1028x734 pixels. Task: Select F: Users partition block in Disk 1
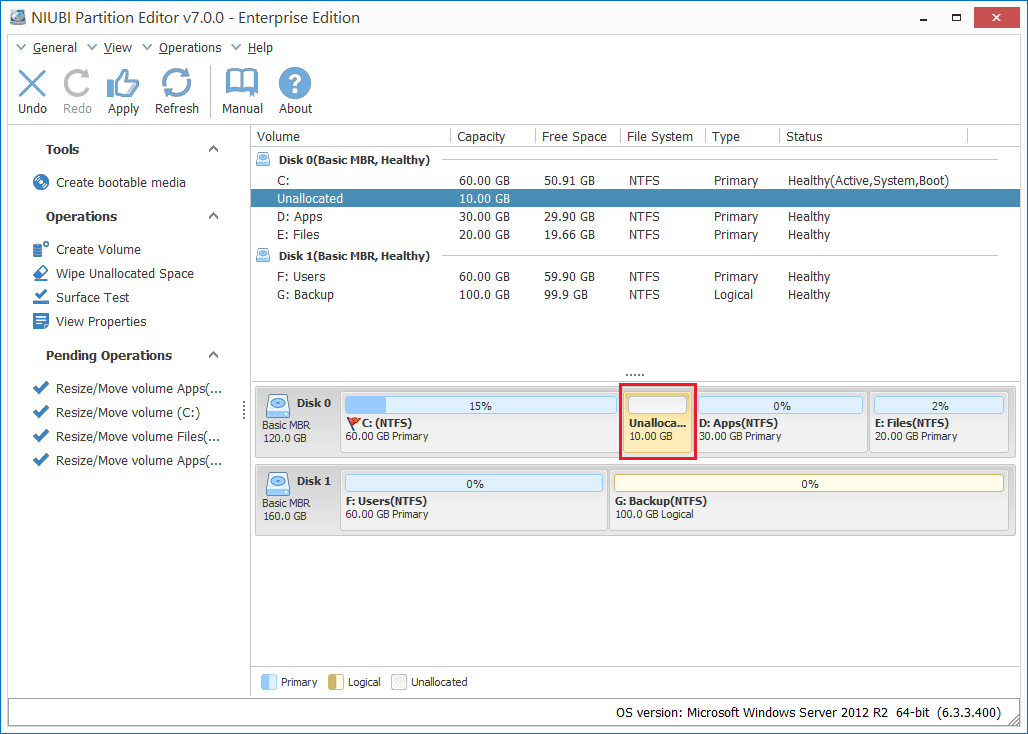(474, 499)
